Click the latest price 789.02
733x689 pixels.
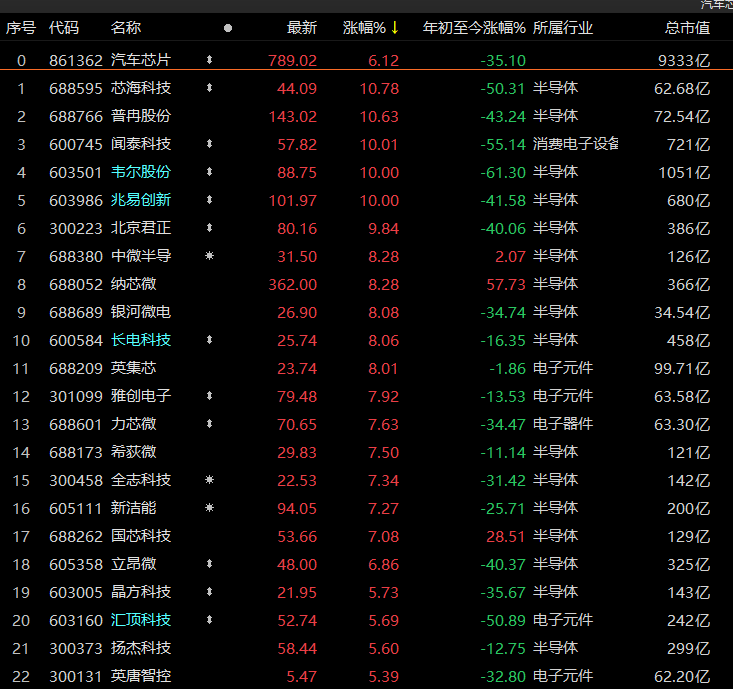(x=293, y=60)
